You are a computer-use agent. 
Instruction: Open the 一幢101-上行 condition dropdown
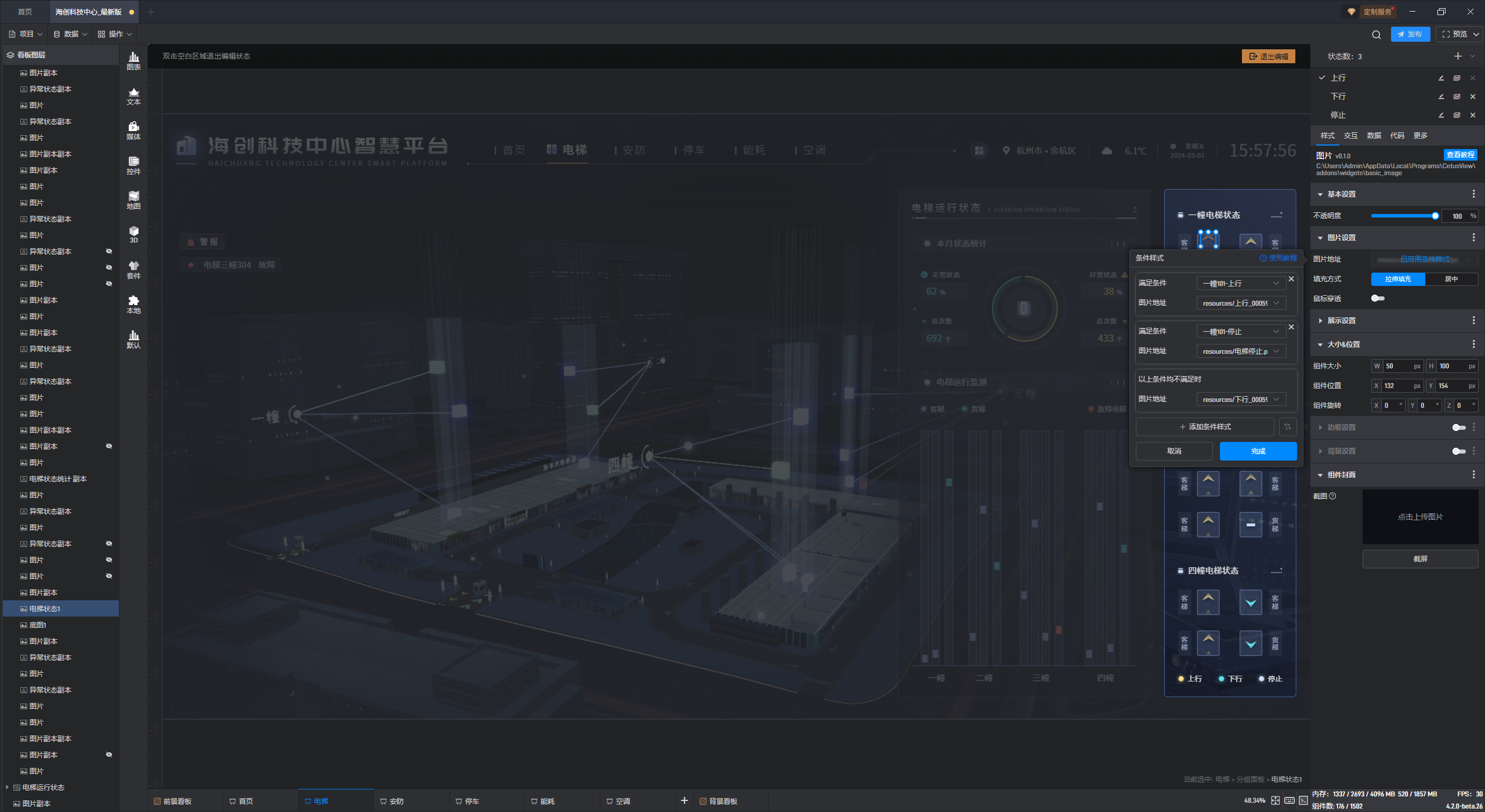coord(1241,283)
